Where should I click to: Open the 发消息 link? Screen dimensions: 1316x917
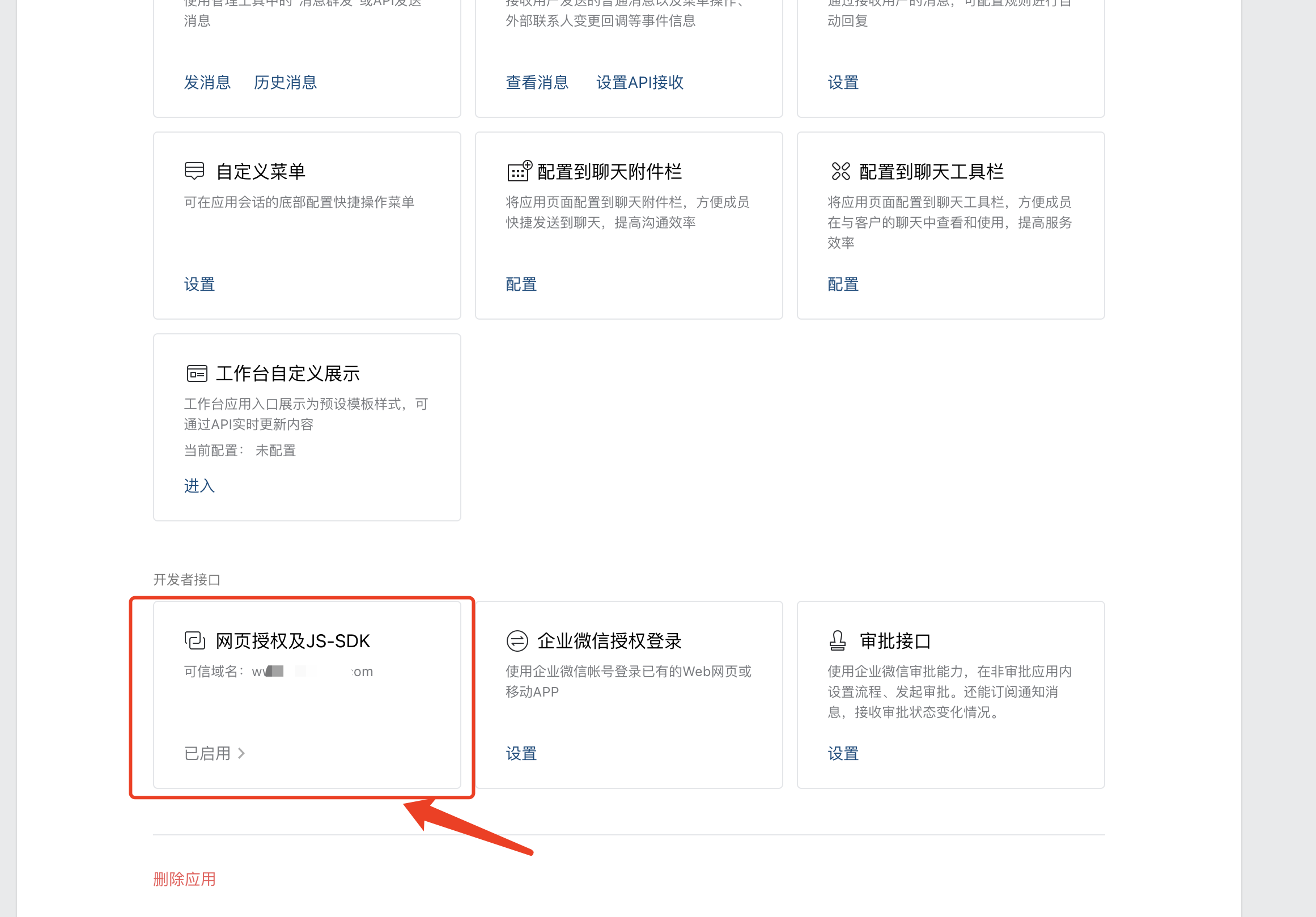coord(207,83)
